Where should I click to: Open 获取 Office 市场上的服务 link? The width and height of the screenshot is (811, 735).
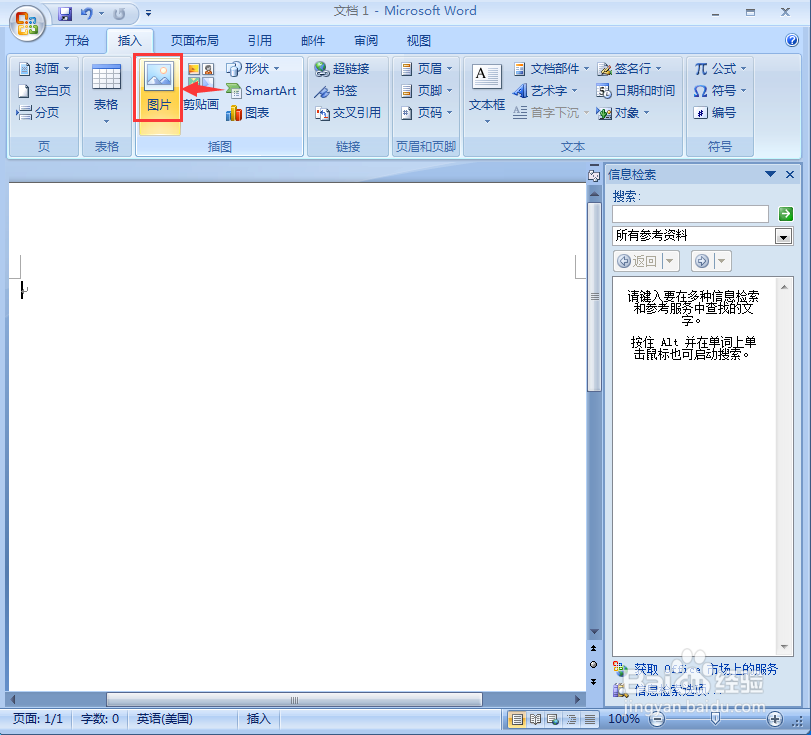click(706, 669)
